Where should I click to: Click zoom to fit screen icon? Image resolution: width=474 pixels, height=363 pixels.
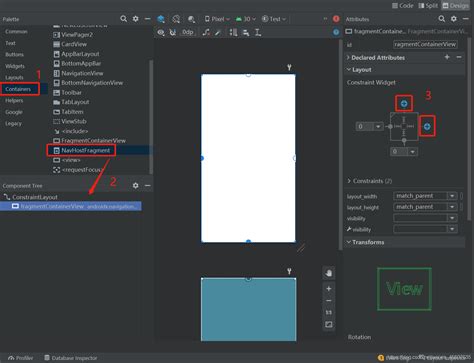(x=329, y=324)
